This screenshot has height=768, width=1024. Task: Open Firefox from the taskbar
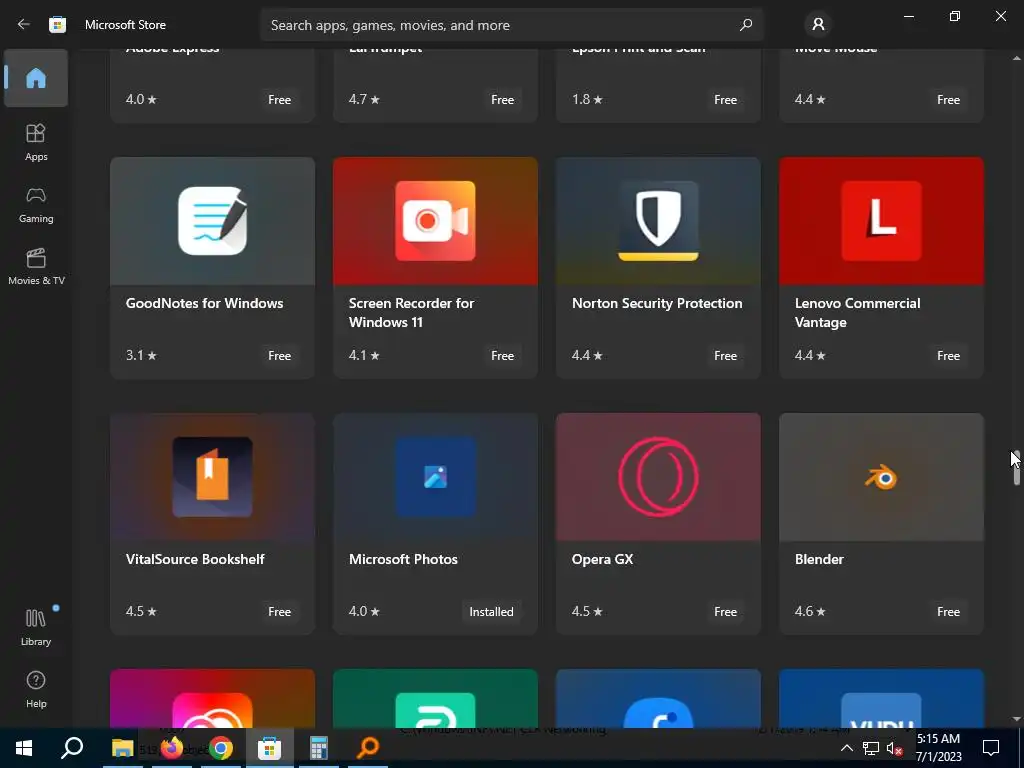tap(172, 748)
